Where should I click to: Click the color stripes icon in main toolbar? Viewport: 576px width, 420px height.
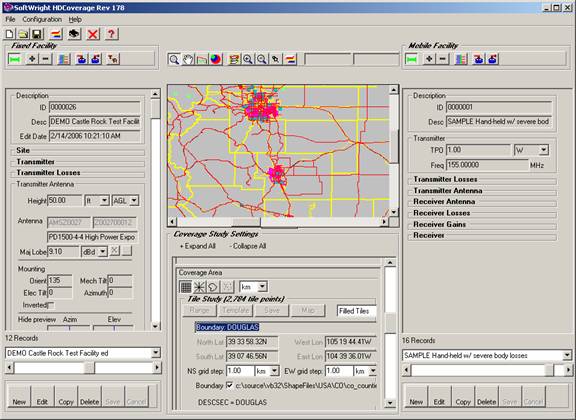(x=56, y=34)
